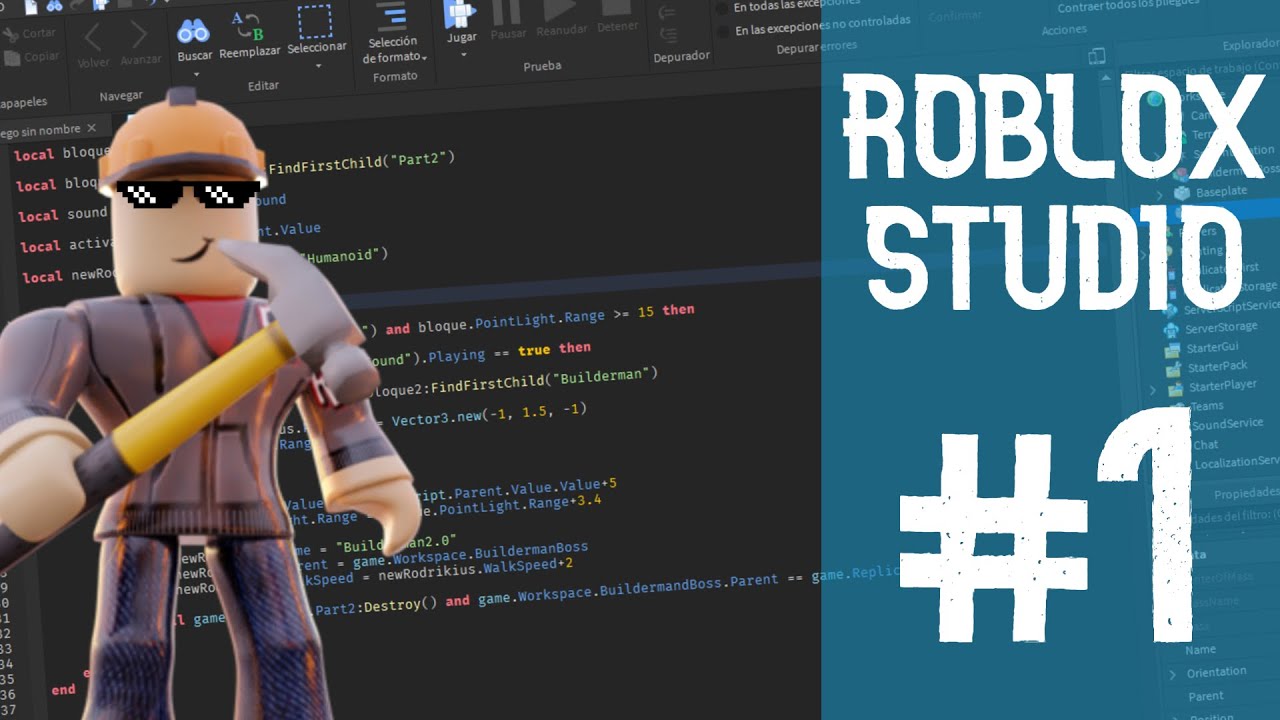The image size is (1280, 720).
Task: Click the Buscar binoculars icon
Action: [192, 30]
